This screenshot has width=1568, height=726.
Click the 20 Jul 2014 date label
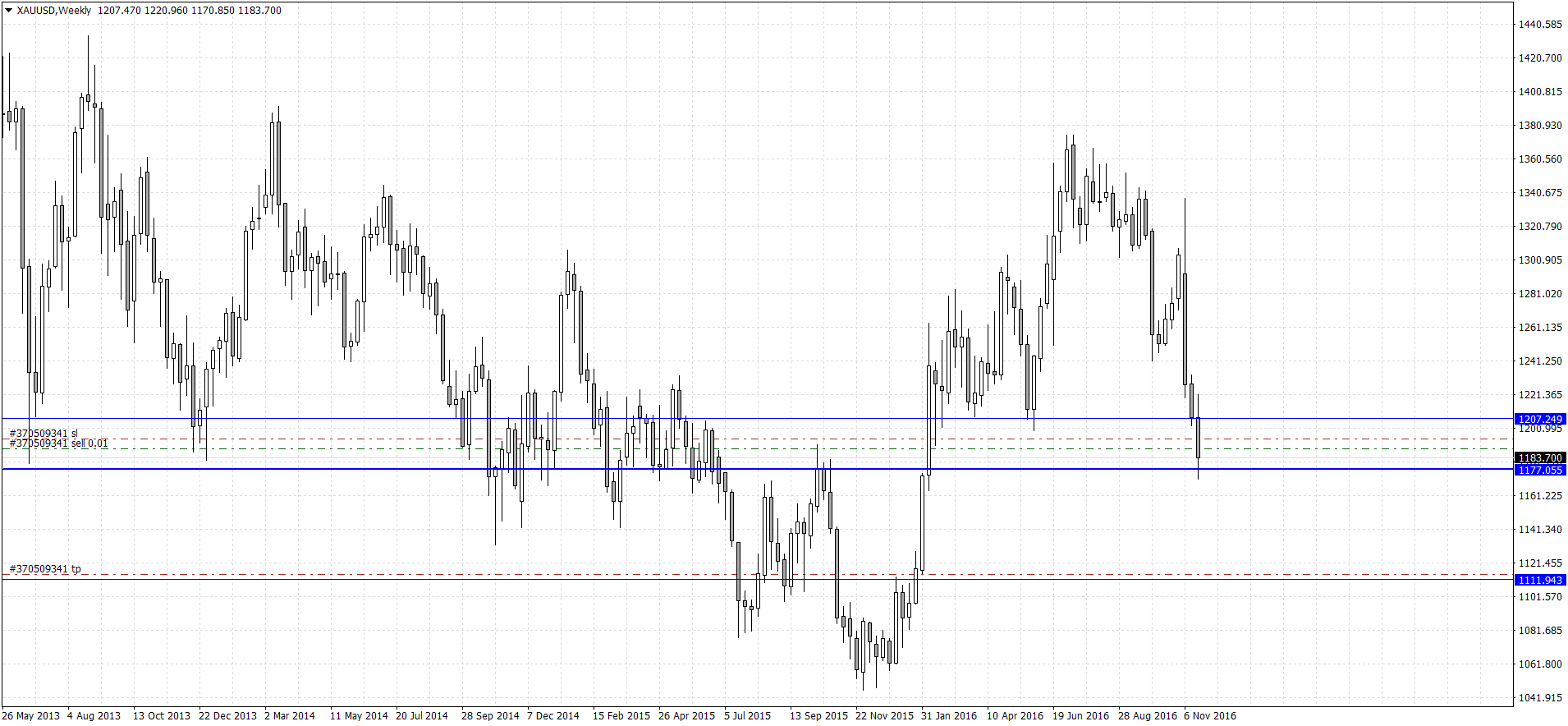click(x=422, y=716)
